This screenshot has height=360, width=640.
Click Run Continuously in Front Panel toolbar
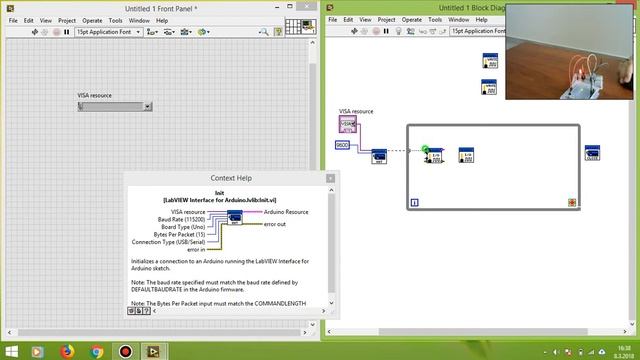pyautogui.click(x=45, y=32)
